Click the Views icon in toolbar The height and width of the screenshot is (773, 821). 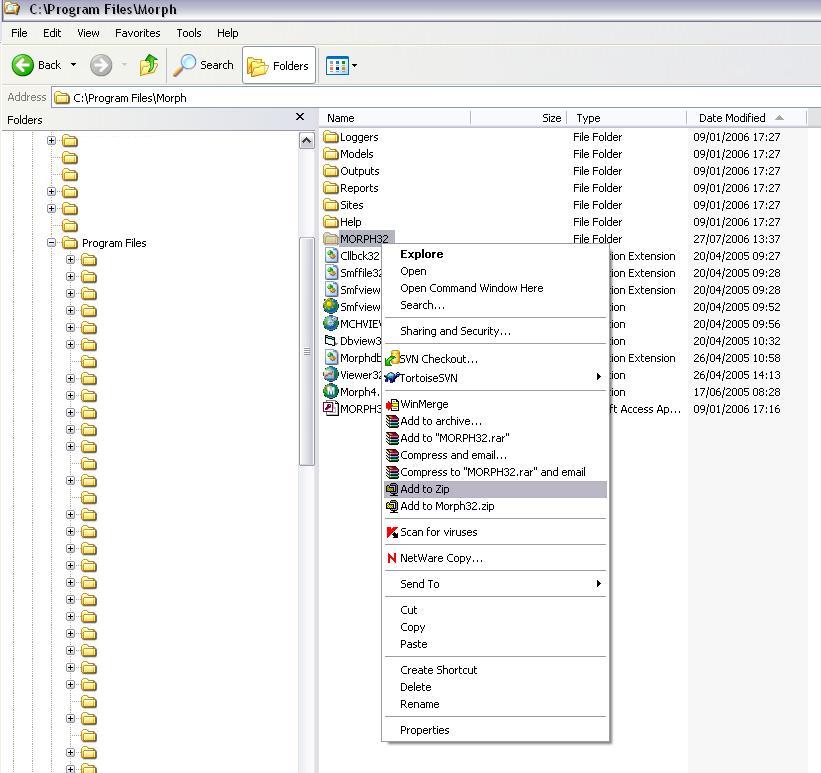click(x=336, y=65)
